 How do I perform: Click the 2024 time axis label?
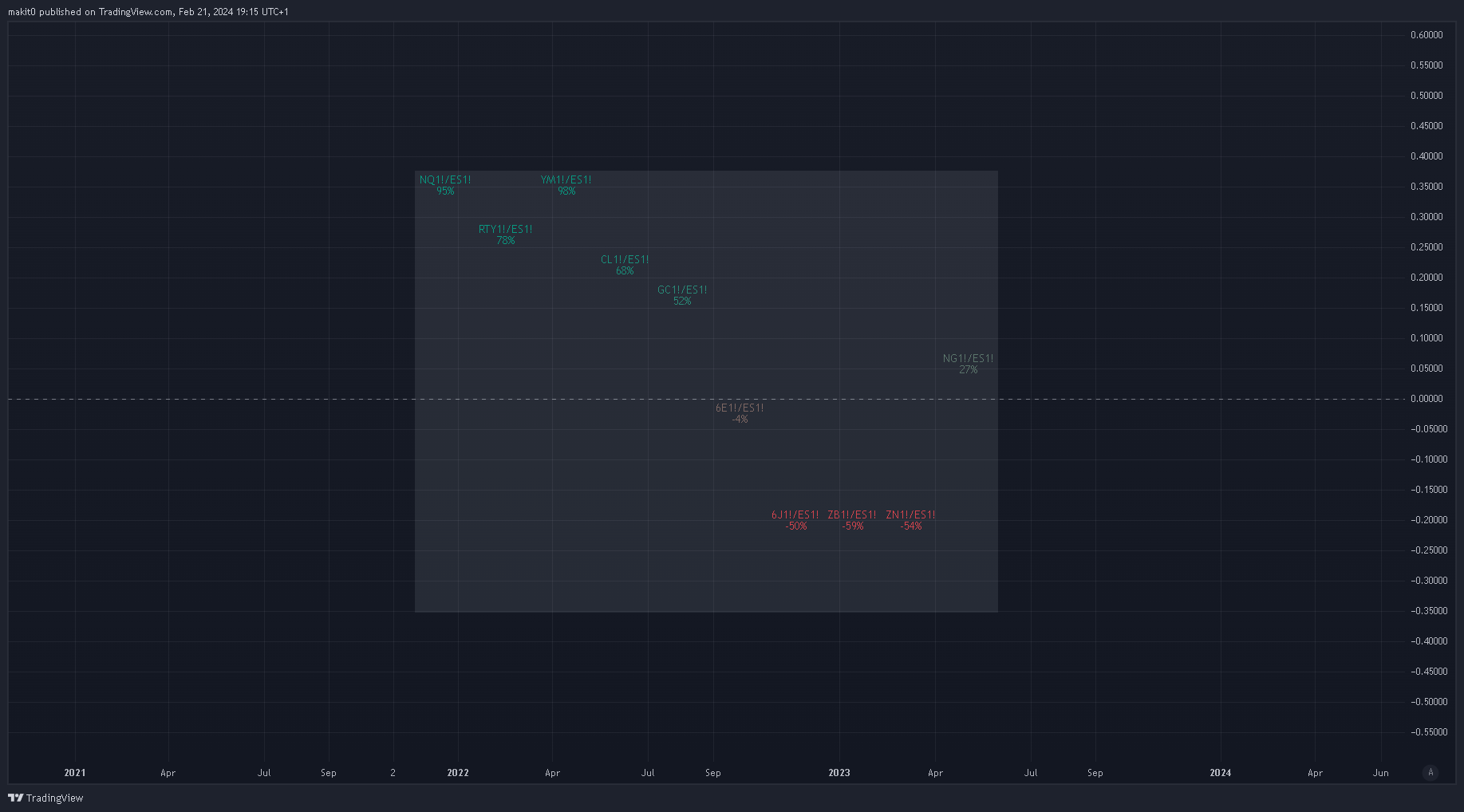click(1221, 773)
